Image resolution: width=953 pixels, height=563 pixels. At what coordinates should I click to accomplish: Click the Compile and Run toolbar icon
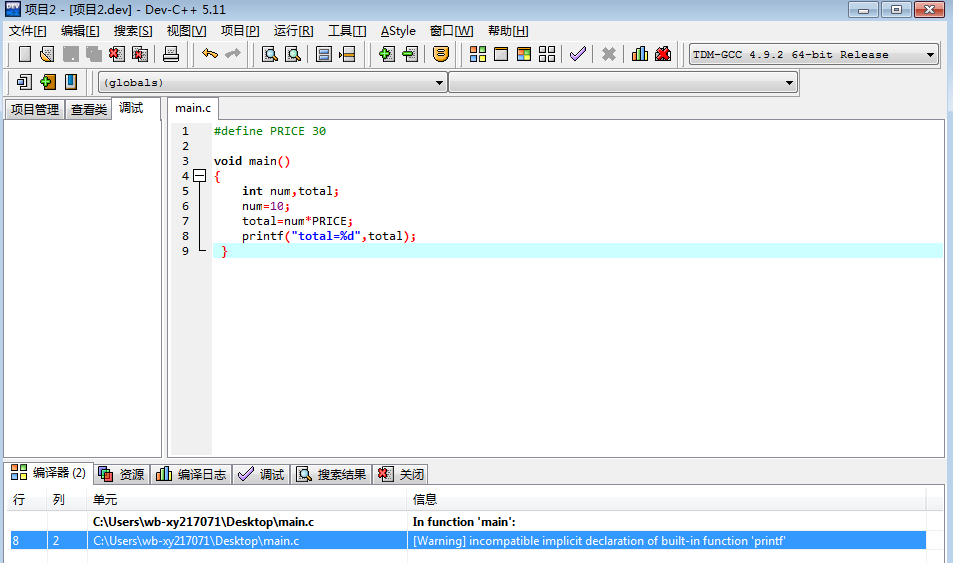[x=524, y=54]
